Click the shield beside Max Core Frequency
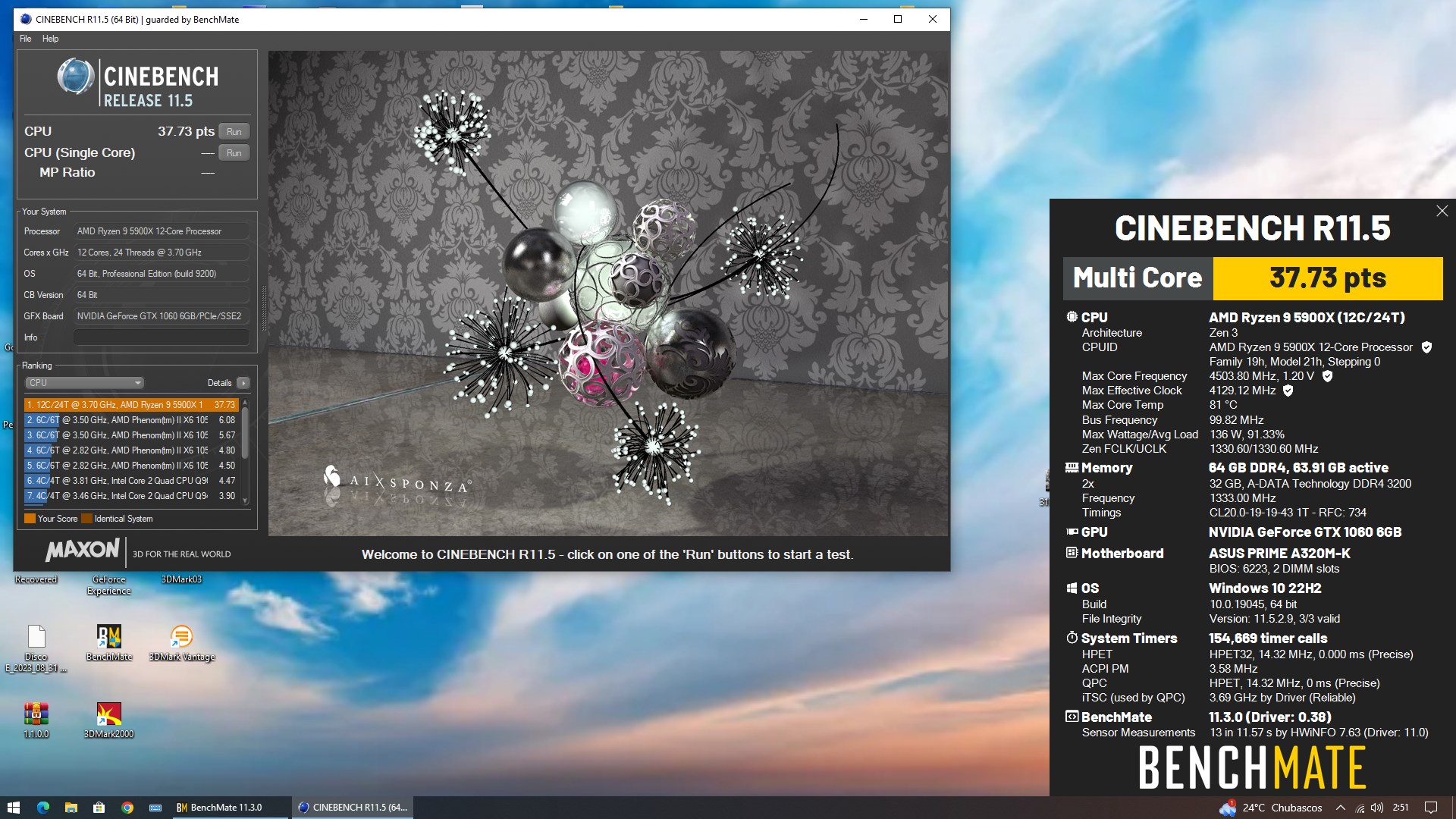The width and height of the screenshot is (1456, 819). 1327,376
